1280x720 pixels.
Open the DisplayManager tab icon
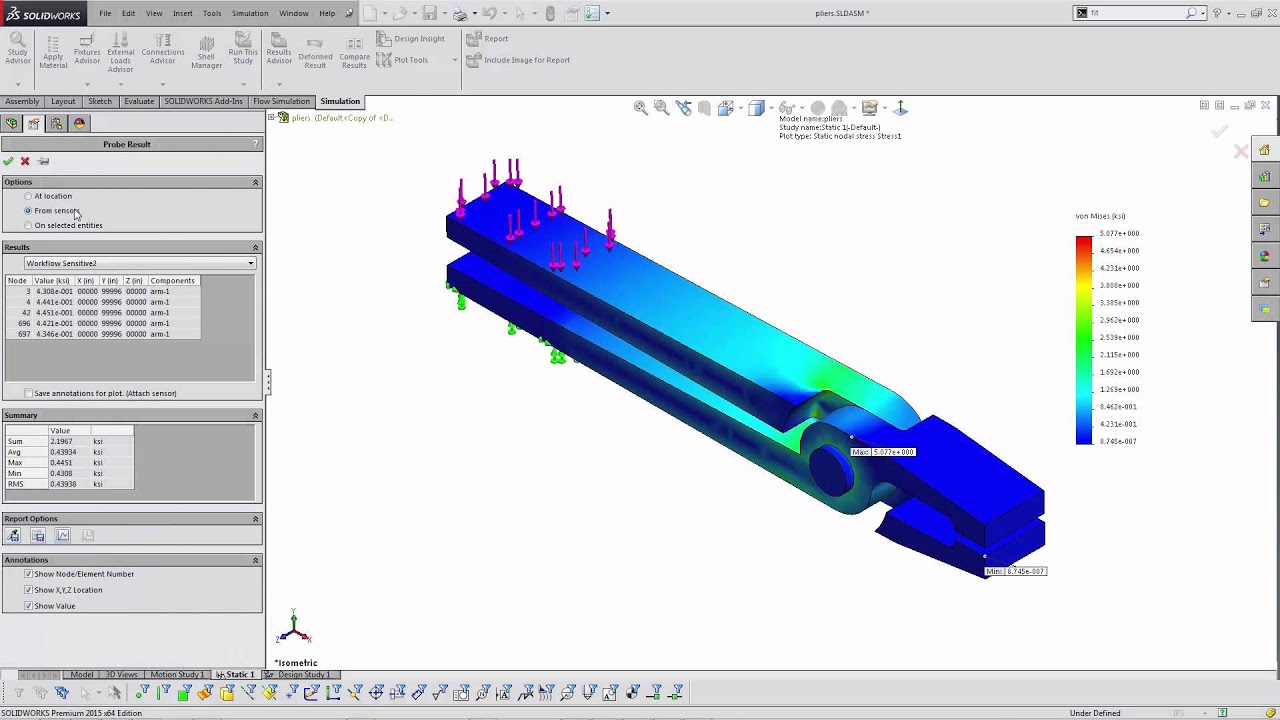coord(79,124)
